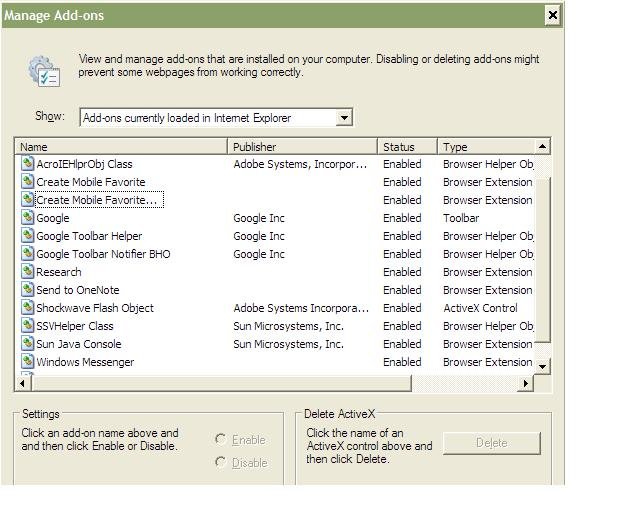Select the Disable radio button
640x512 pixels.
point(221,462)
